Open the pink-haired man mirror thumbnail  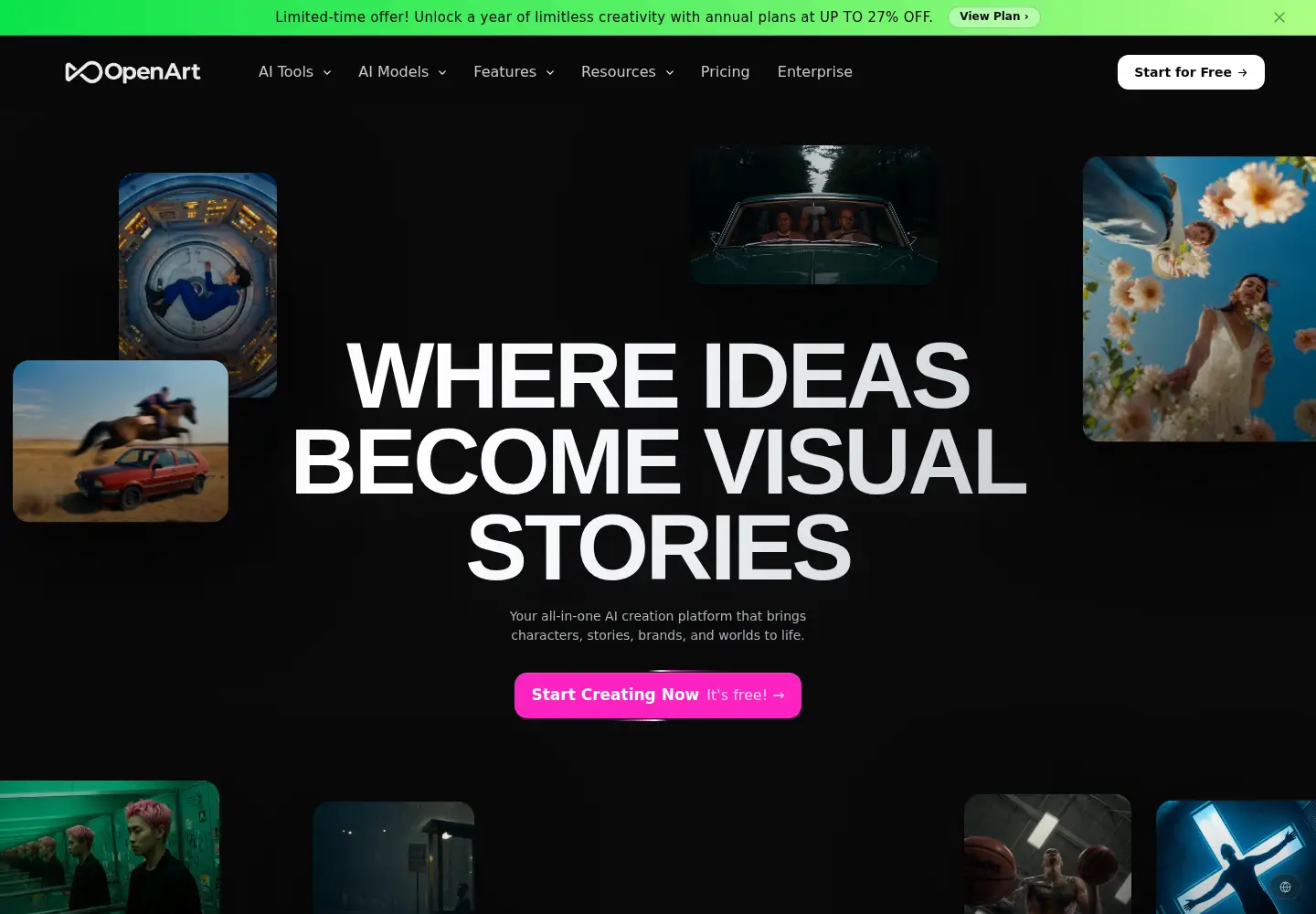point(110,847)
